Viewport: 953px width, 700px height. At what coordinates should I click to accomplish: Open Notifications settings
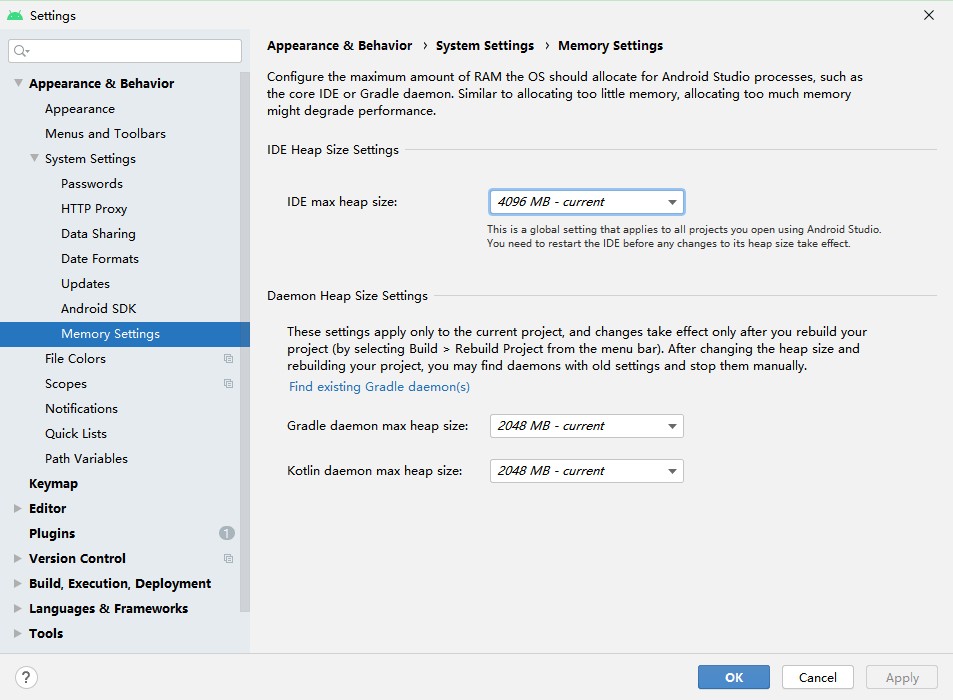pyautogui.click(x=81, y=408)
